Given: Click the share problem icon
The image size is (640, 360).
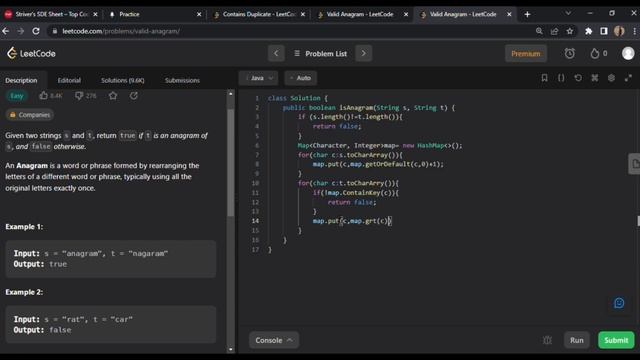Looking at the screenshot, I should [133, 96].
